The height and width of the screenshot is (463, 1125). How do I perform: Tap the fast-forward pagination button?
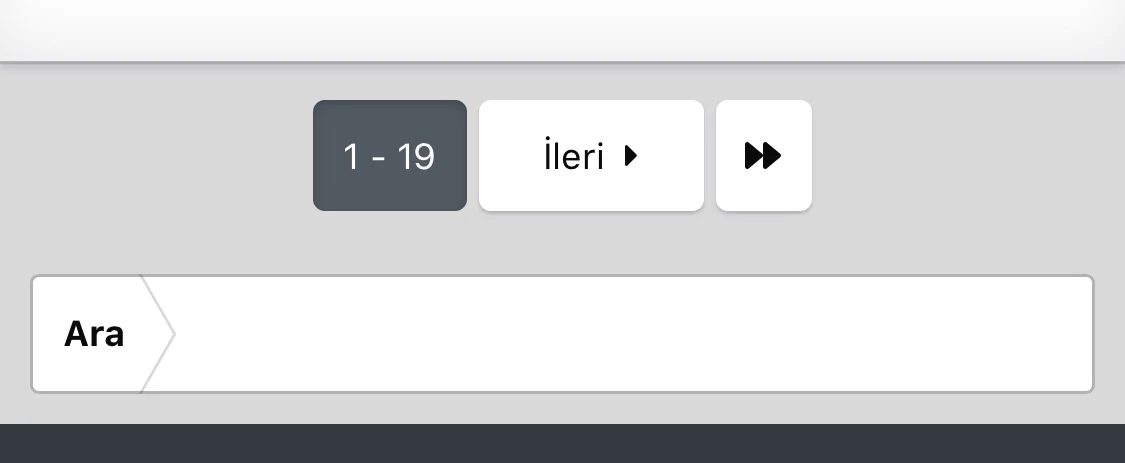(x=763, y=156)
